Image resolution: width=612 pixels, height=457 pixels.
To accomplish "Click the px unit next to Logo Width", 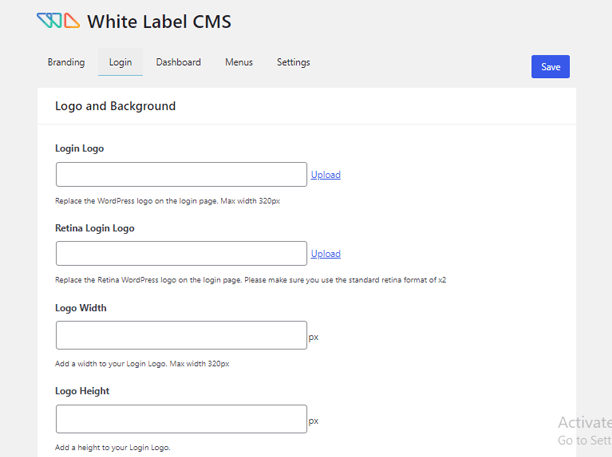I will point(313,337).
